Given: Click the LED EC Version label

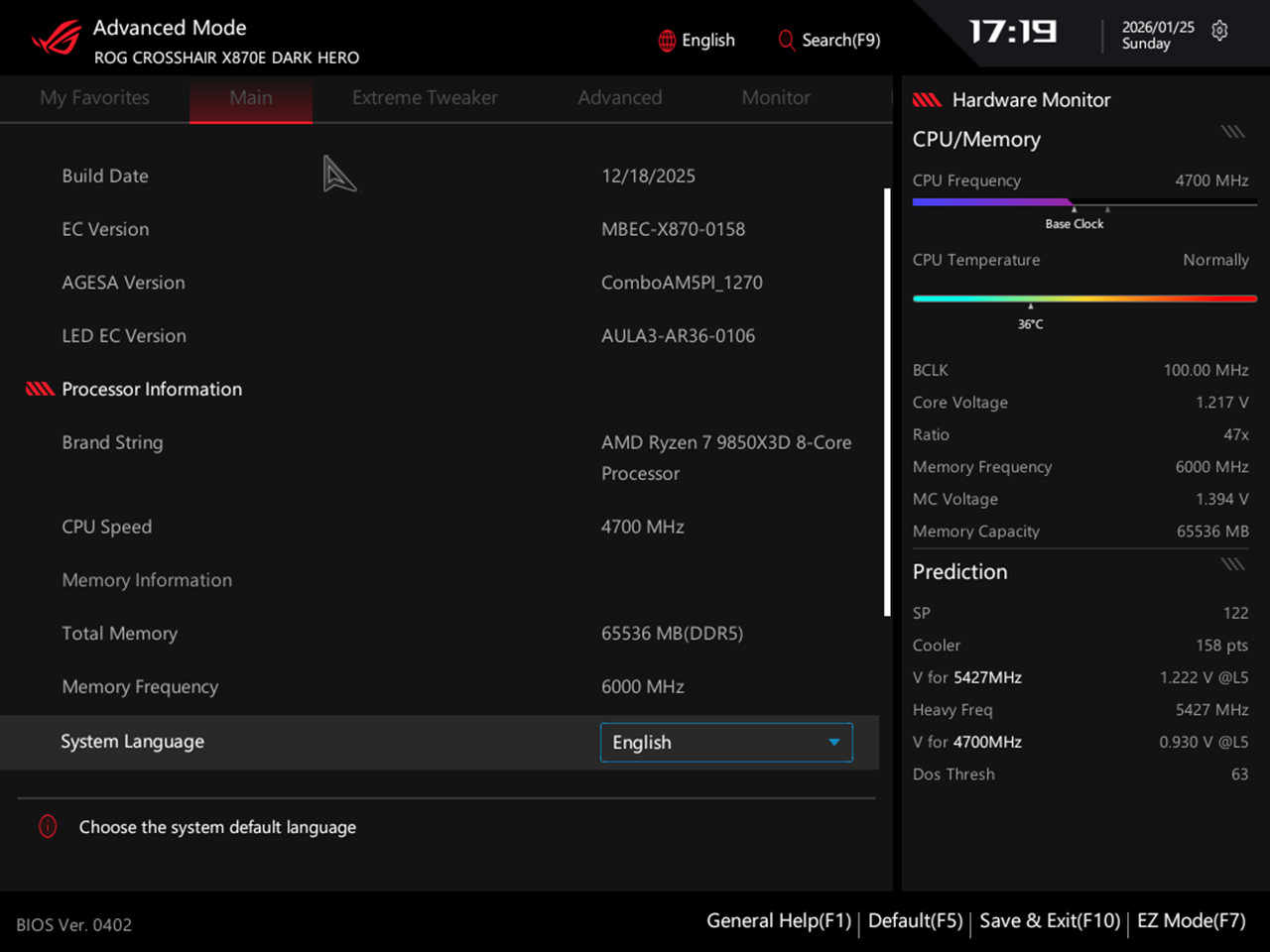Looking at the screenshot, I should click(x=124, y=336).
